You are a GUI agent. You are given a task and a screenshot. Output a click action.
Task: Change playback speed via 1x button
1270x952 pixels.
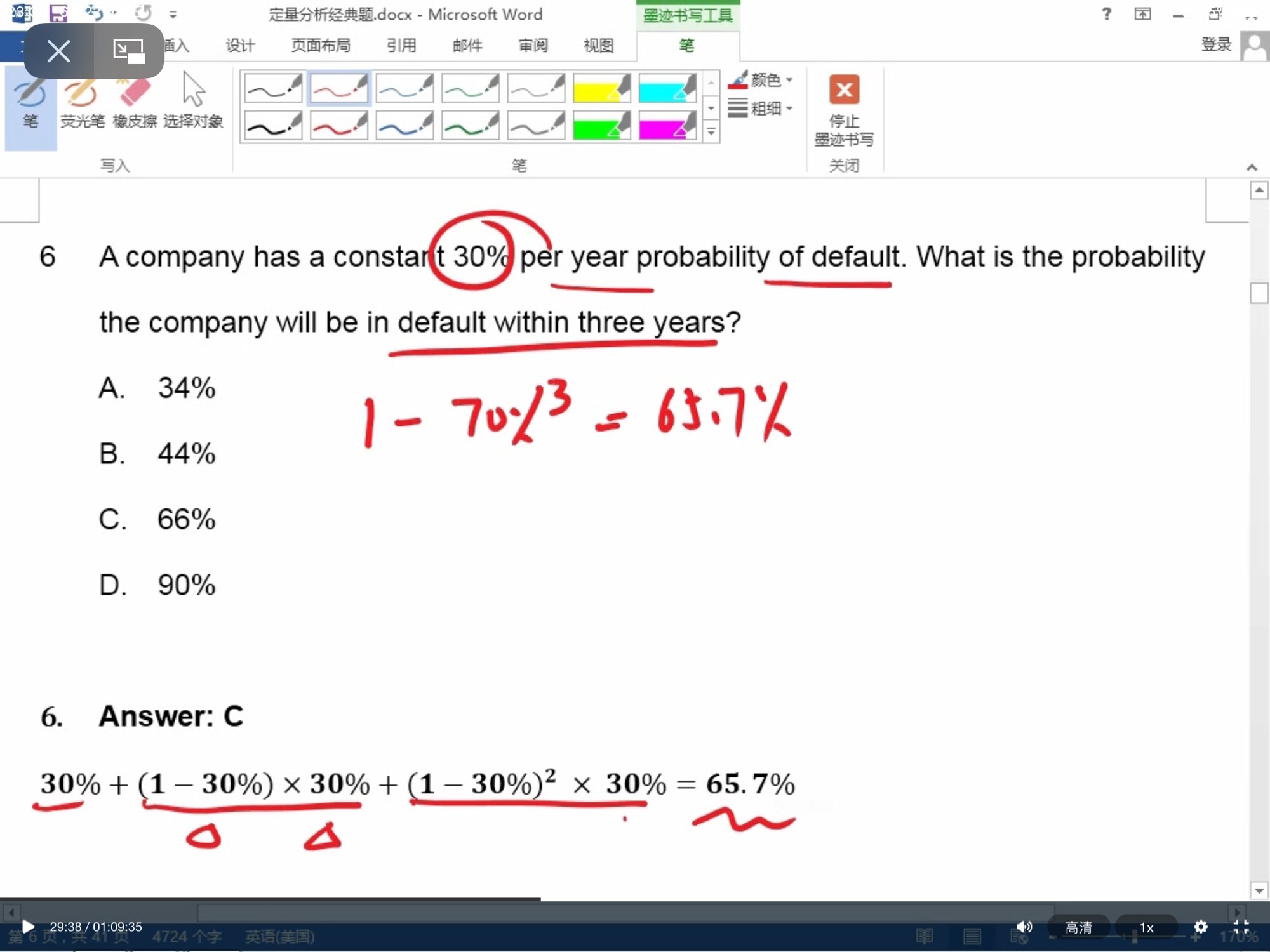[x=1146, y=927]
